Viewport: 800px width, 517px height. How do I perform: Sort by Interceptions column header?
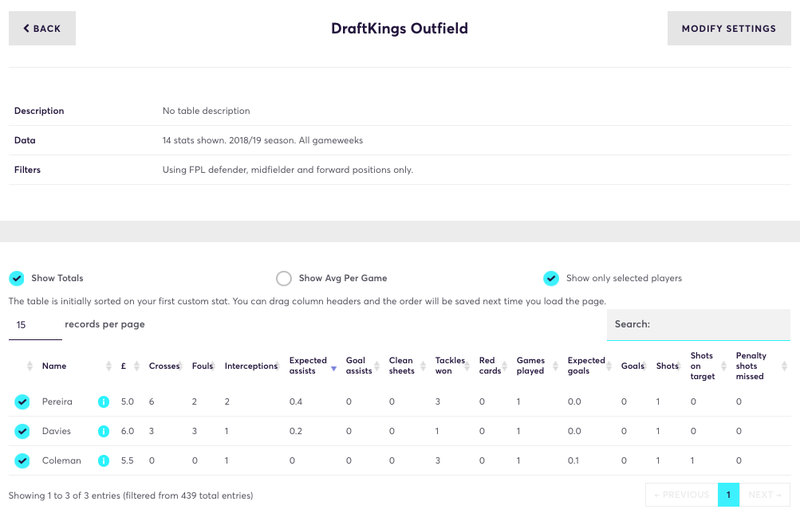pyautogui.click(x=251, y=366)
